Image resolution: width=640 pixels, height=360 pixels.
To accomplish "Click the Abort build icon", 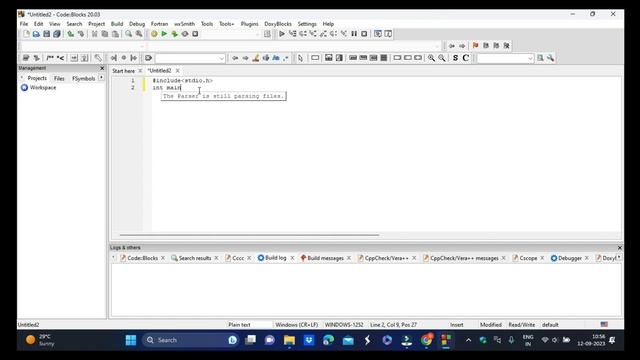I will pyautogui.click(x=195, y=34).
